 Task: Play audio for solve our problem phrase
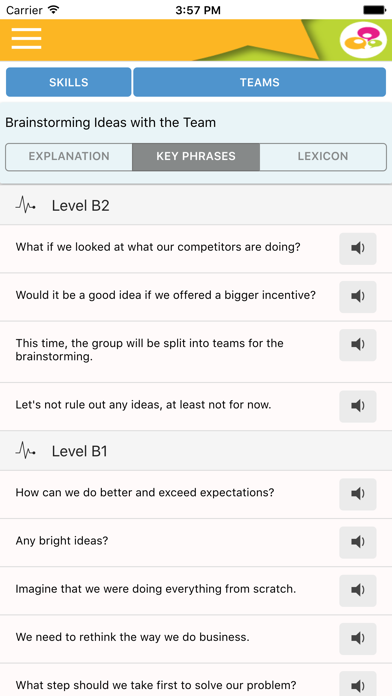coord(358,684)
